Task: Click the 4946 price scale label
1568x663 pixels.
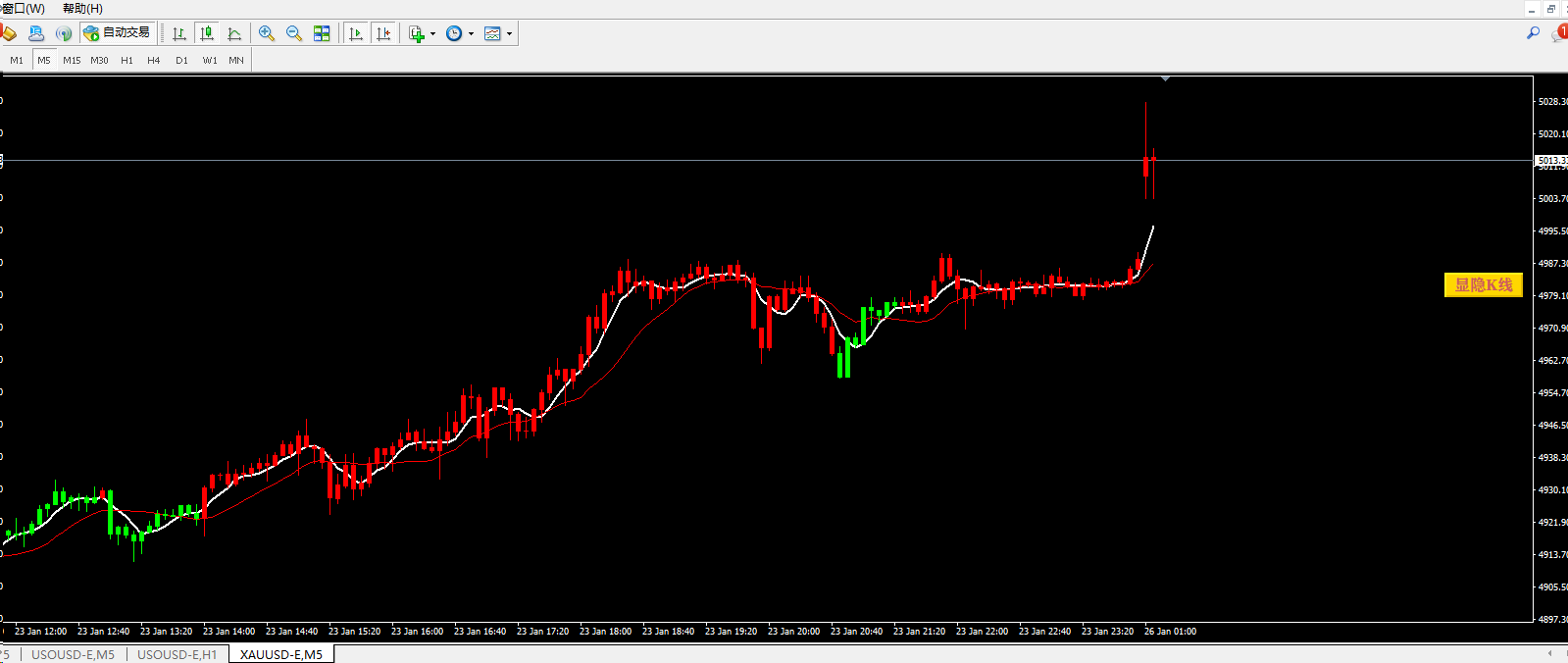Action: coord(1552,425)
